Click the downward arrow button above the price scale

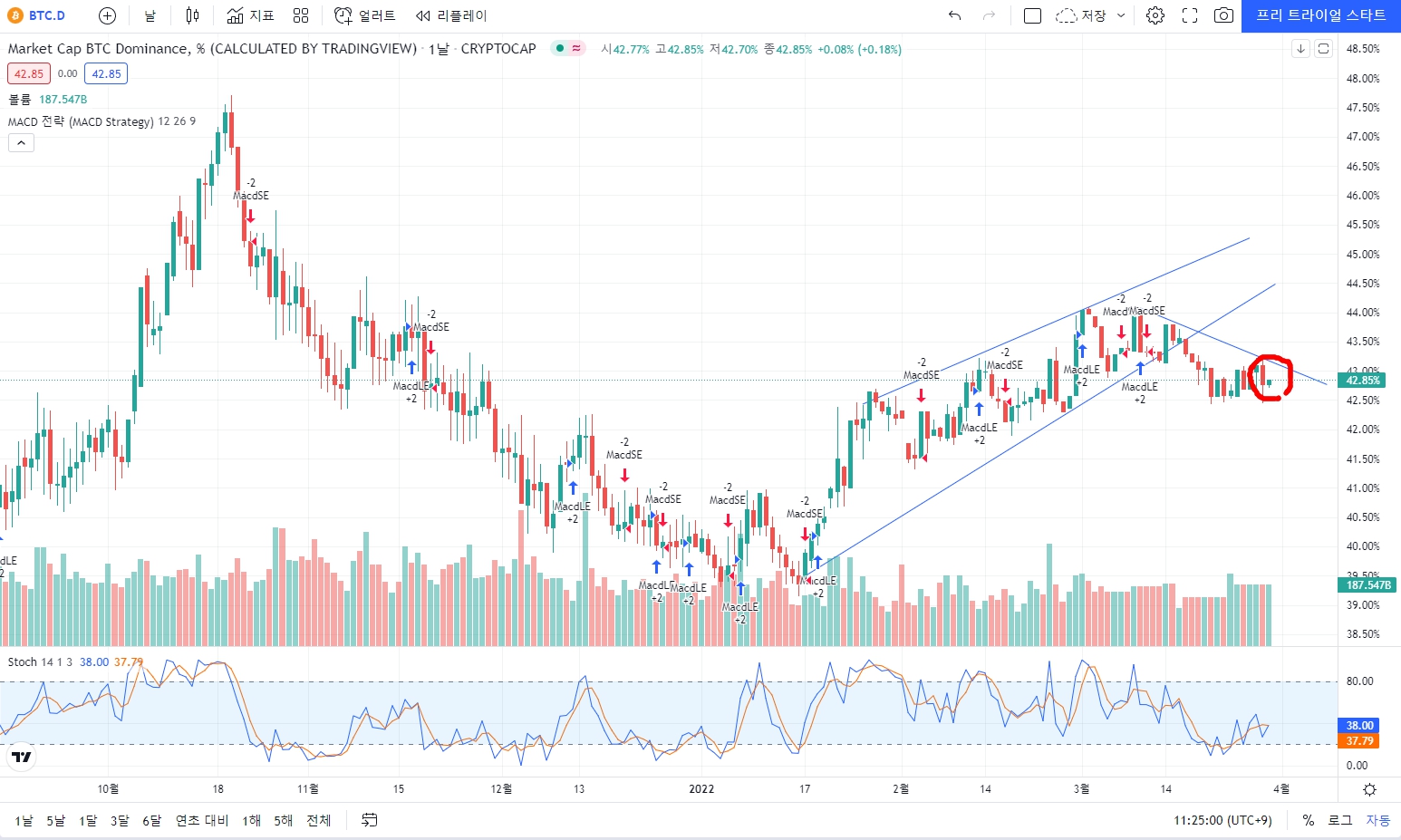(1300, 49)
